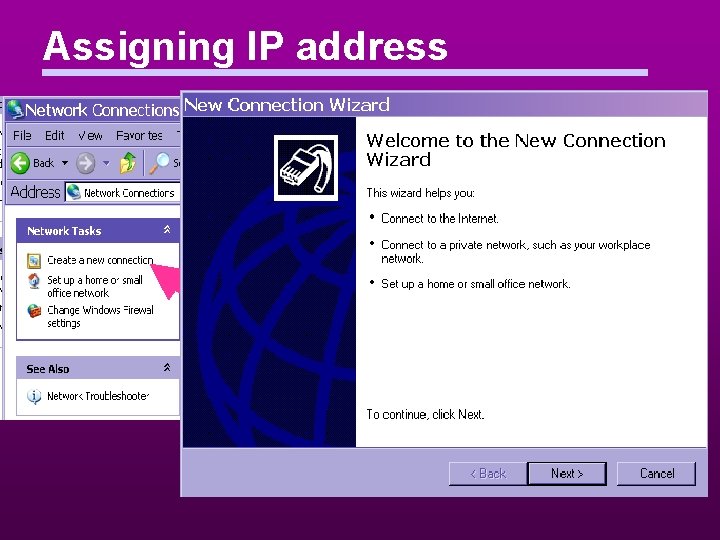The width and height of the screenshot is (720, 540).
Task: Click the home network setup icon
Action: pos(34,281)
